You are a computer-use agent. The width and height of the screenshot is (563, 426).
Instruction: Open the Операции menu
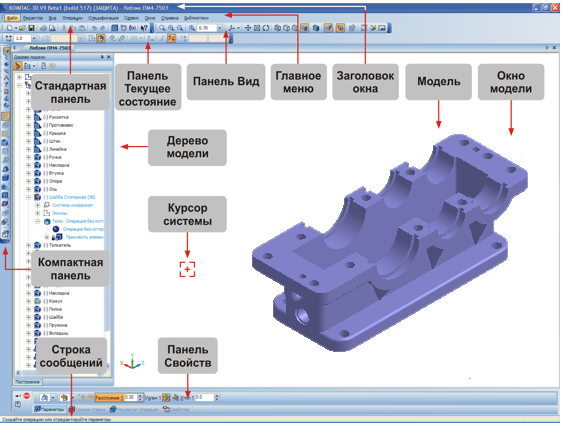tap(72, 18)
